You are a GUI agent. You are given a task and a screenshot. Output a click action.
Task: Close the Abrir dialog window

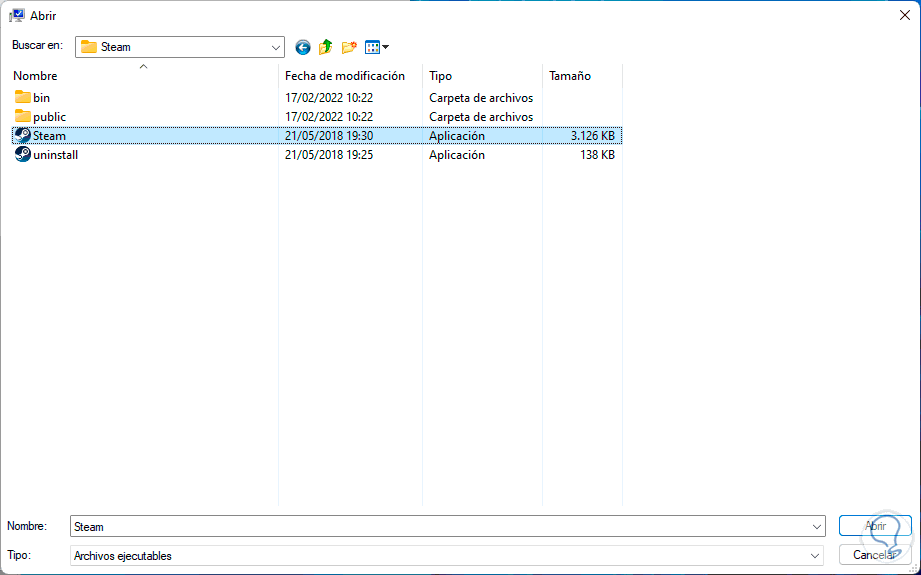pos(905,15)
